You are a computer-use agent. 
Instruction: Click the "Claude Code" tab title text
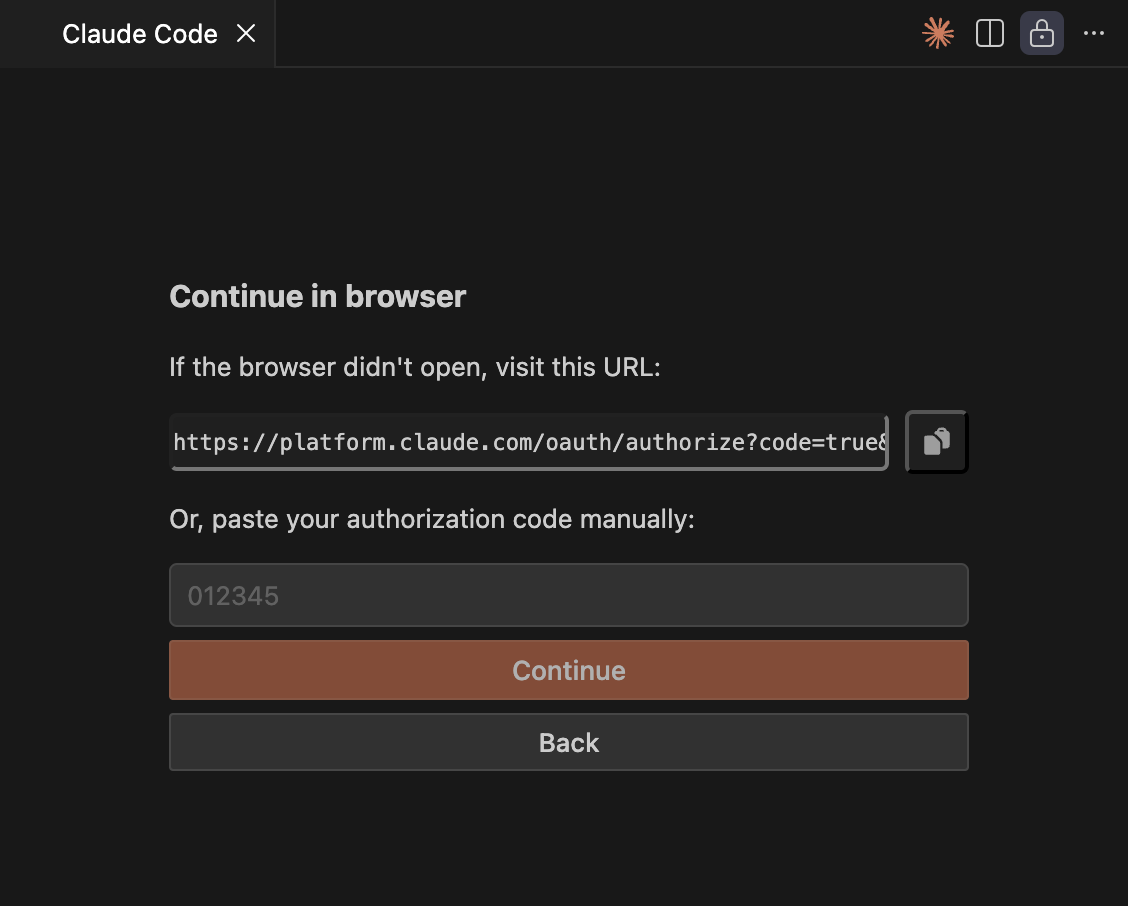point(139,34)
